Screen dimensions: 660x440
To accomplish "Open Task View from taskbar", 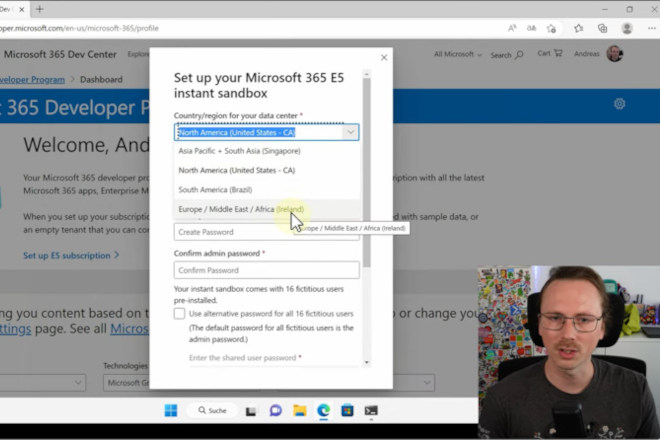I will (251, 411).
